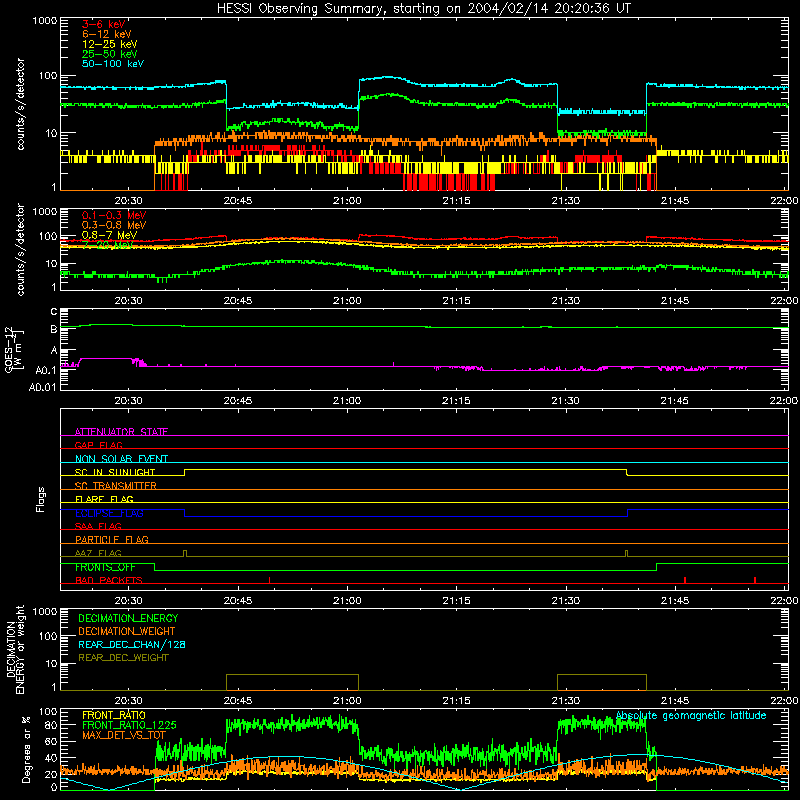The height and width of the screenshot is (800, 800).
Task: Select the FRONTS_OFF flag label
Action: 105,567
